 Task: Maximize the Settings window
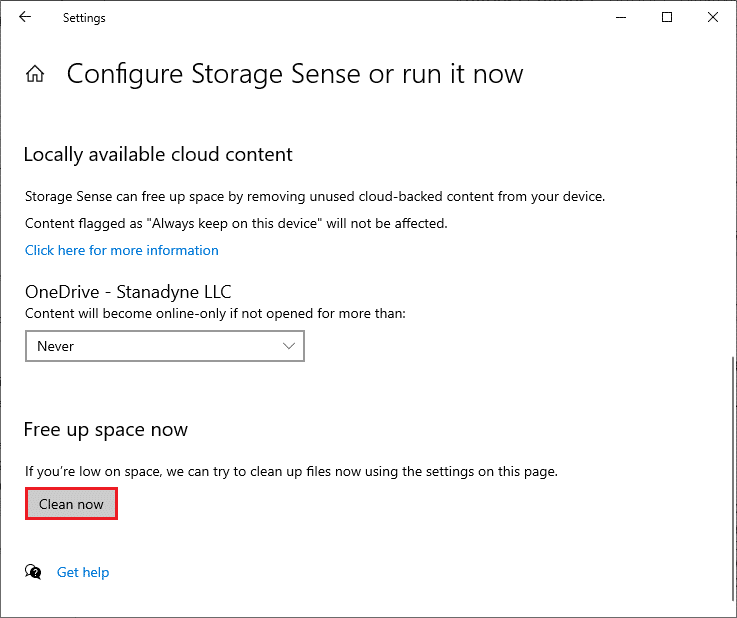[x=667, y=17]
